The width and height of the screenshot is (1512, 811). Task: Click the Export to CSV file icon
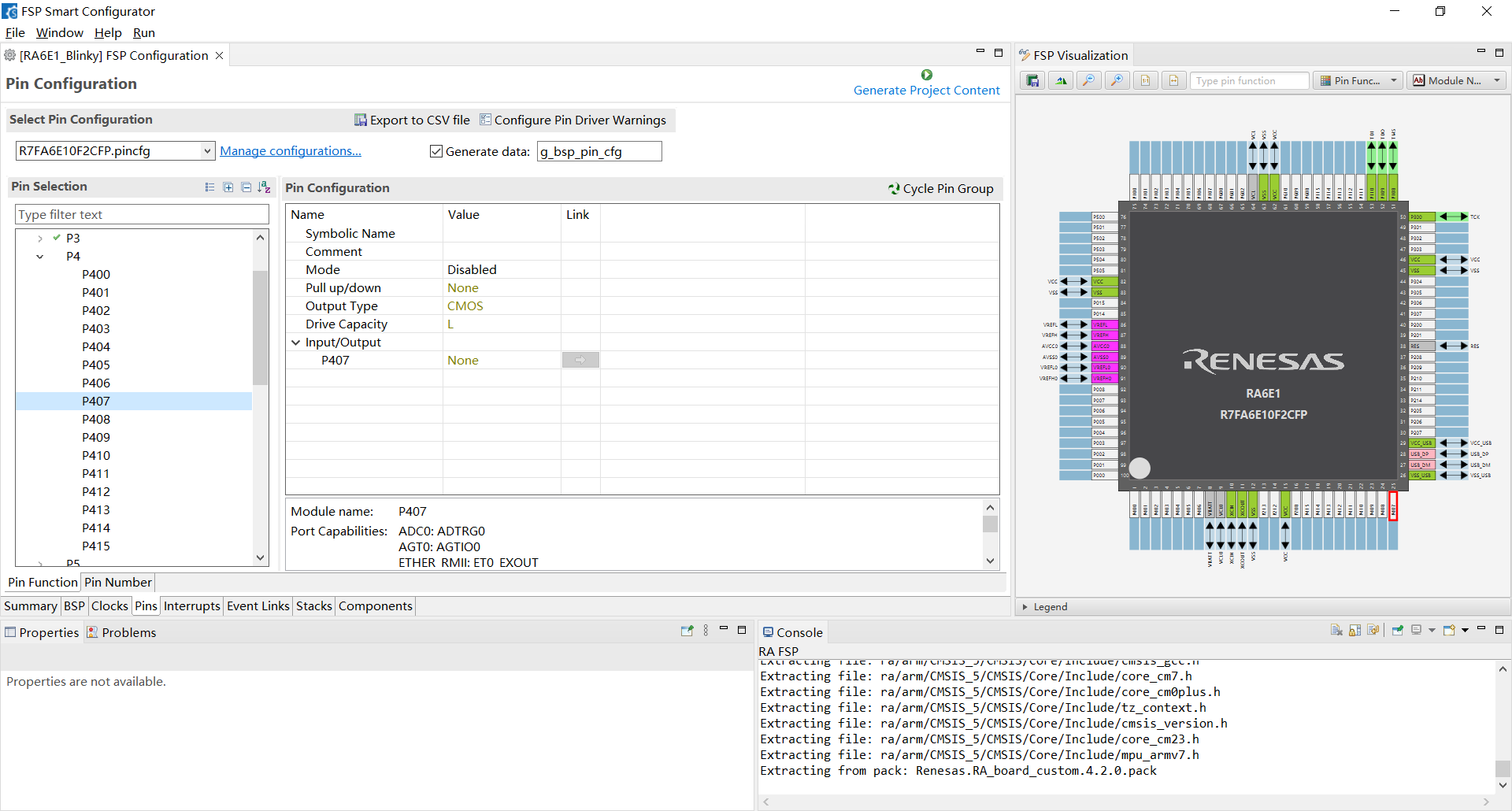(x=361, y=120)
